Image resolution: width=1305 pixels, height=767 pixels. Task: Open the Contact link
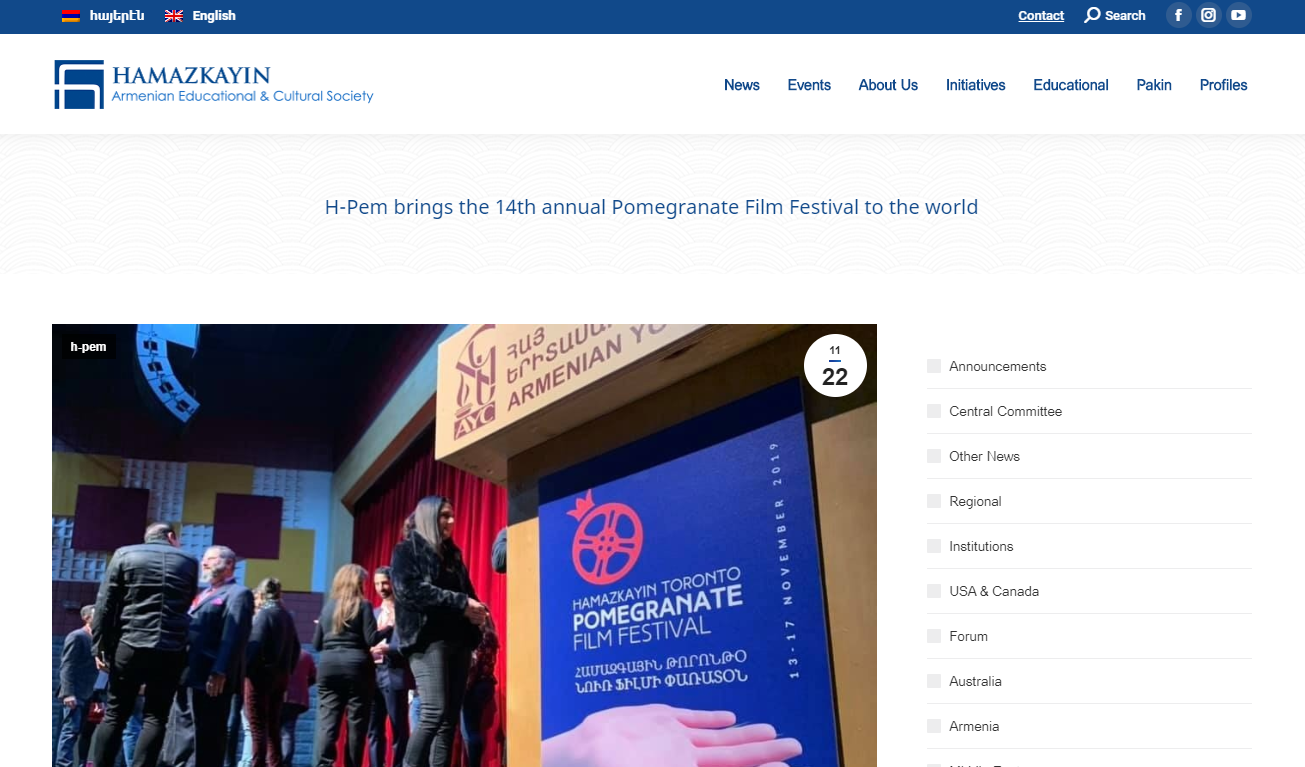1041,16
